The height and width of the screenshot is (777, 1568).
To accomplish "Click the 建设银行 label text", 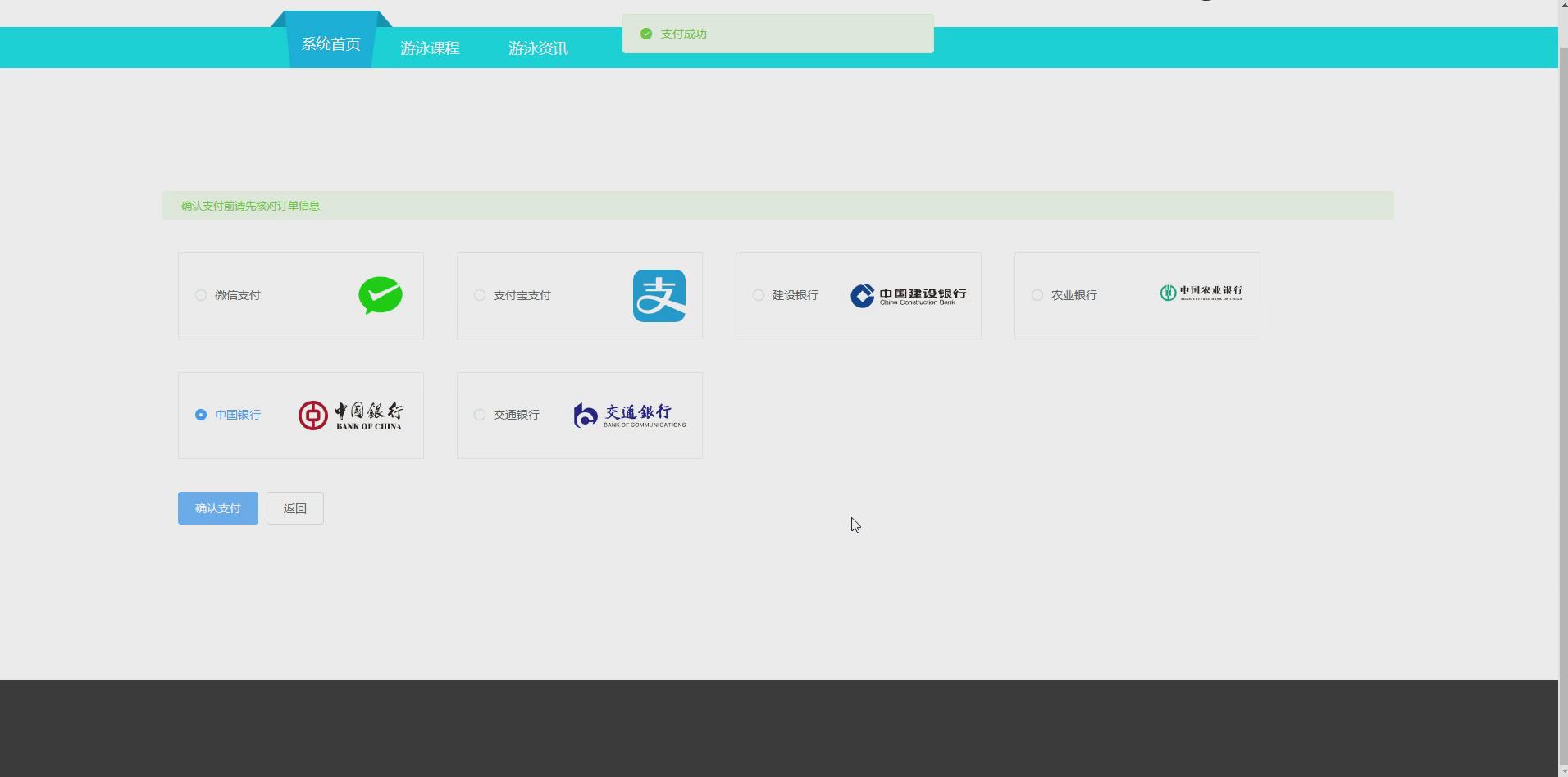I will pyautogui.click(x=795, y=295).
